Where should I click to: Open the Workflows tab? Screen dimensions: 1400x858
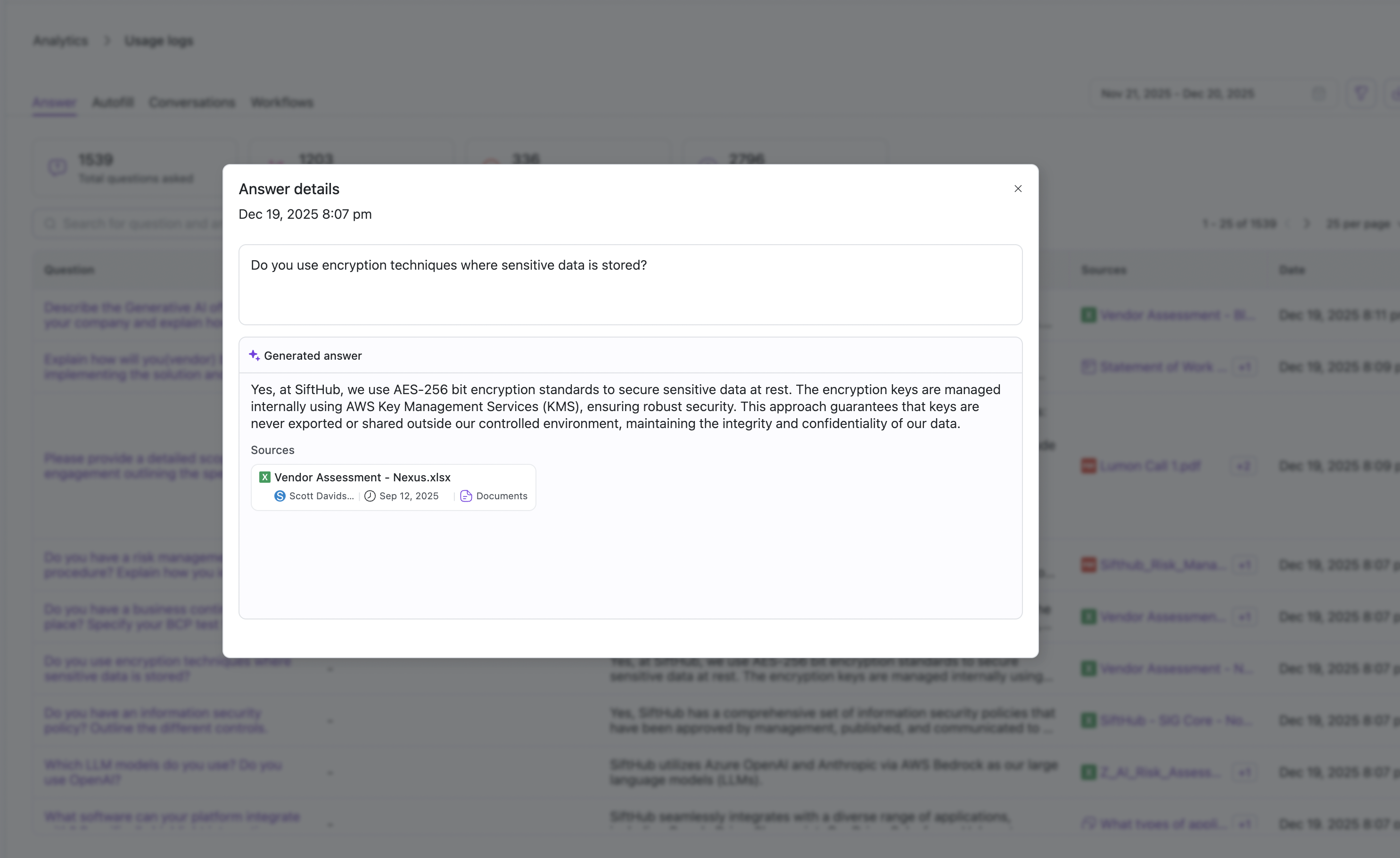click(x=282, y=103)
